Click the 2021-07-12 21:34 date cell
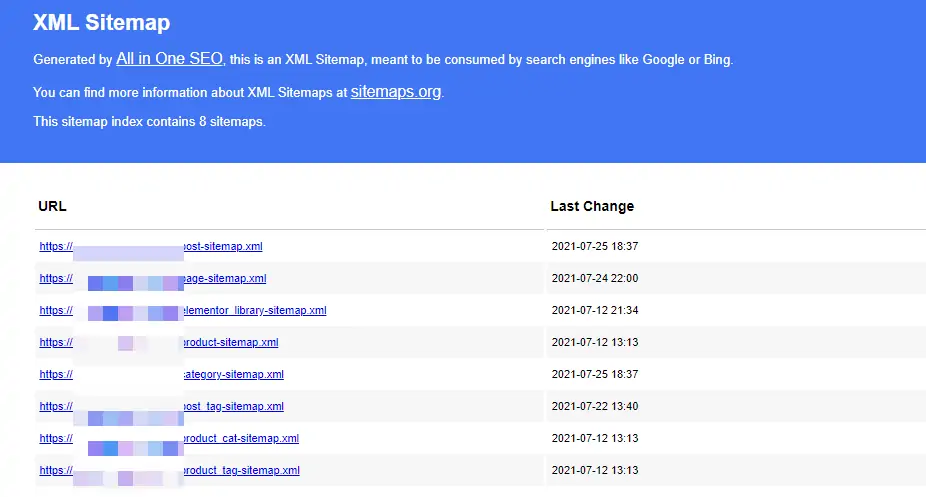 594,310
